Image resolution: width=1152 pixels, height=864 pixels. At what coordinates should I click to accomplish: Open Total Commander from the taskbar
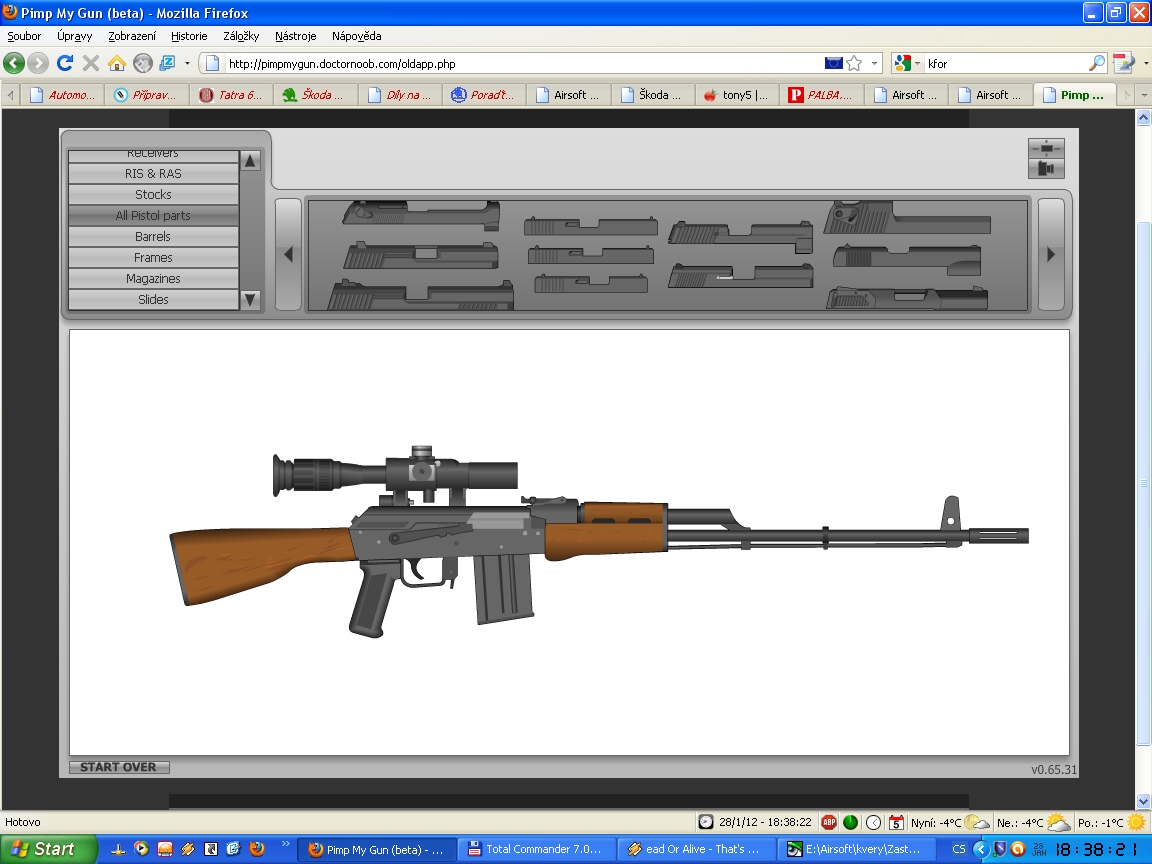coord(535,849)
